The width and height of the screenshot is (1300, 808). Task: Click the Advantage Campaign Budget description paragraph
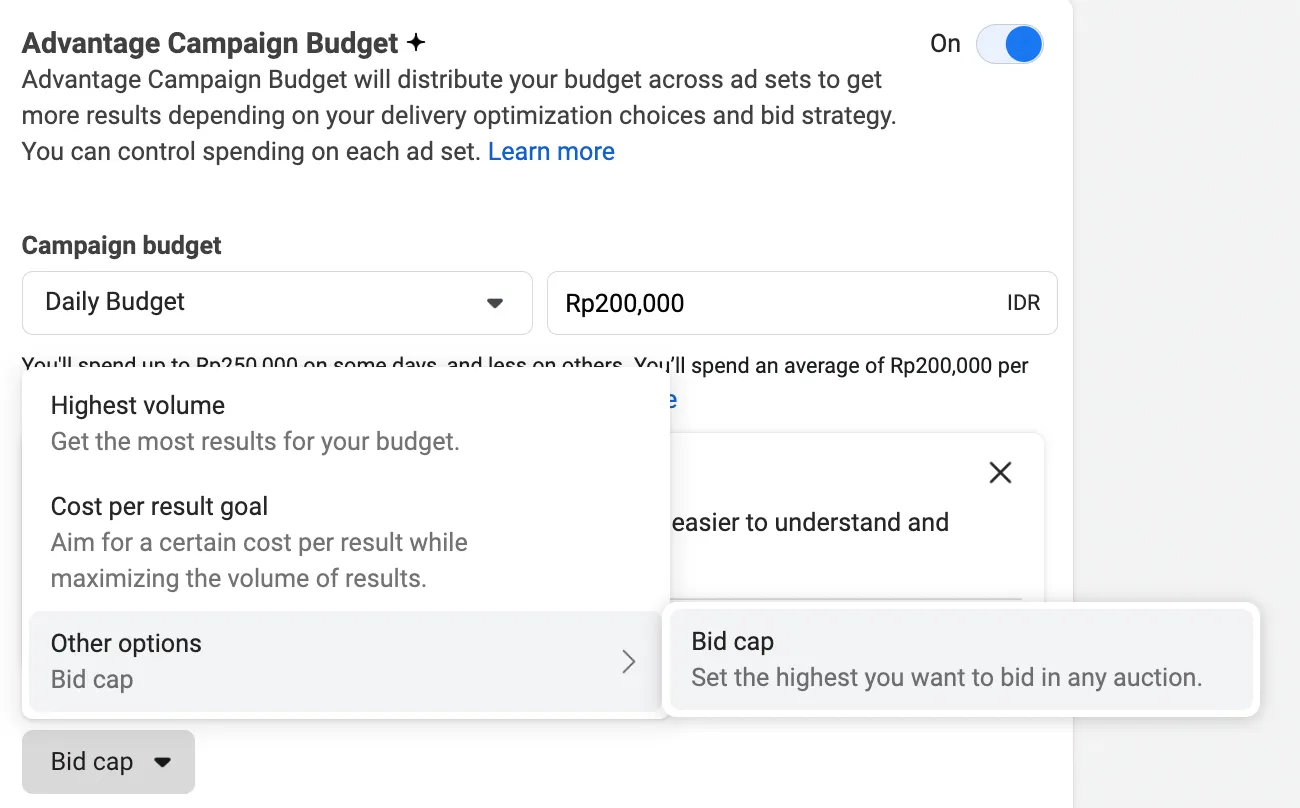pos(459,116)
